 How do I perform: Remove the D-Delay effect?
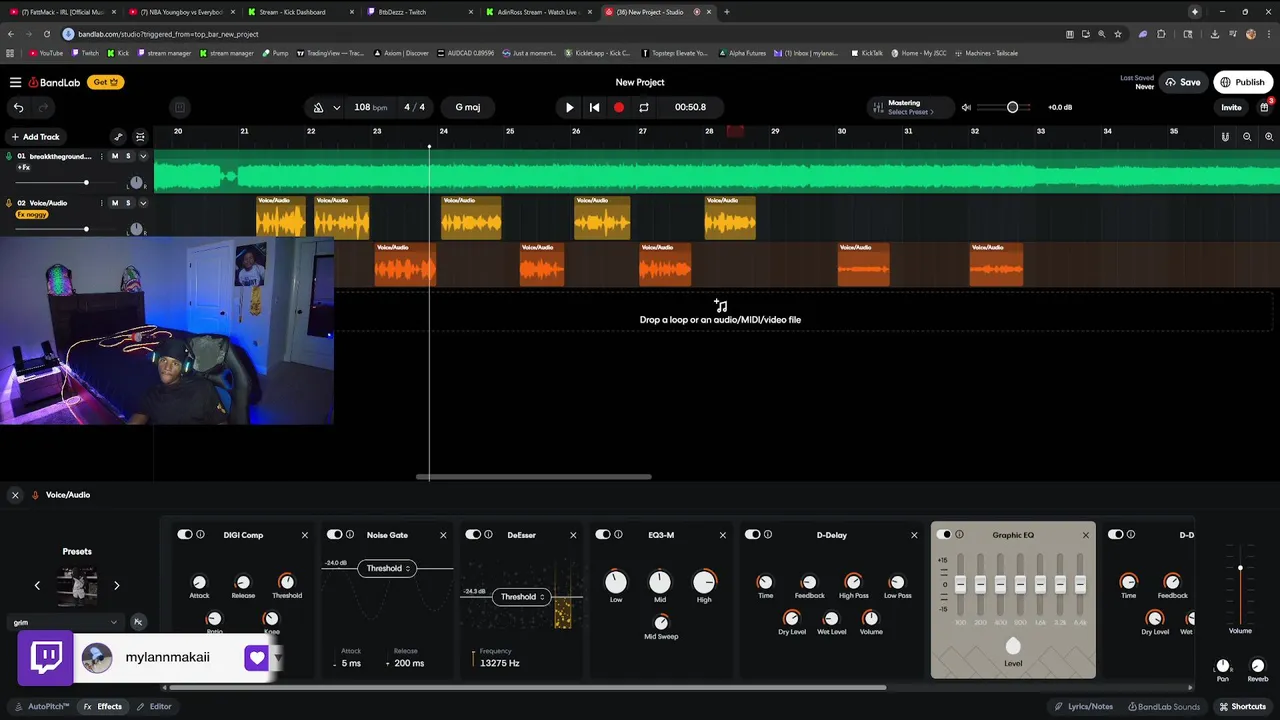914,535
